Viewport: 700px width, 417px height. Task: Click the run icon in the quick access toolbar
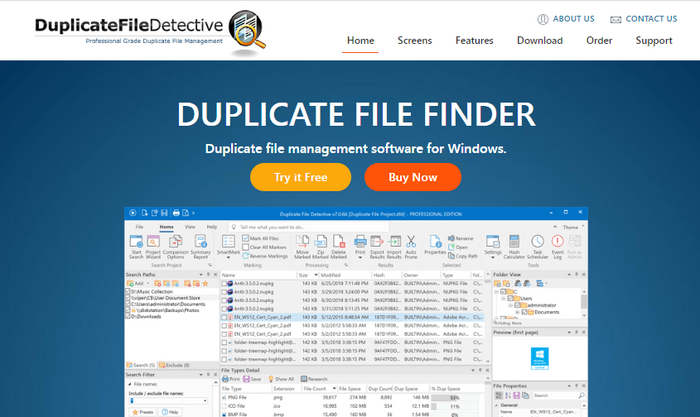click(133, 213)
